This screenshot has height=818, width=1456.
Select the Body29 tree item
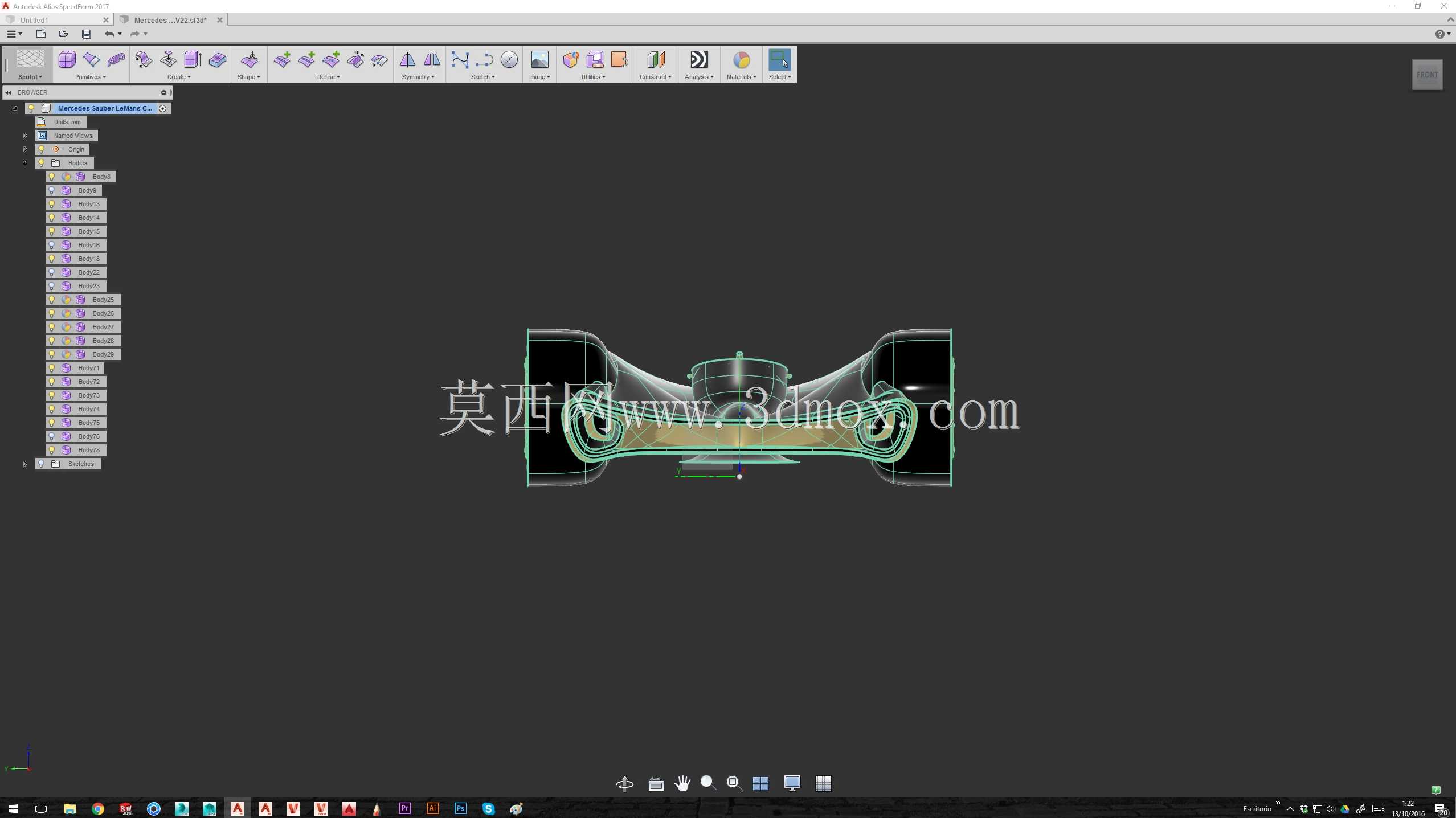click(83, 354)
